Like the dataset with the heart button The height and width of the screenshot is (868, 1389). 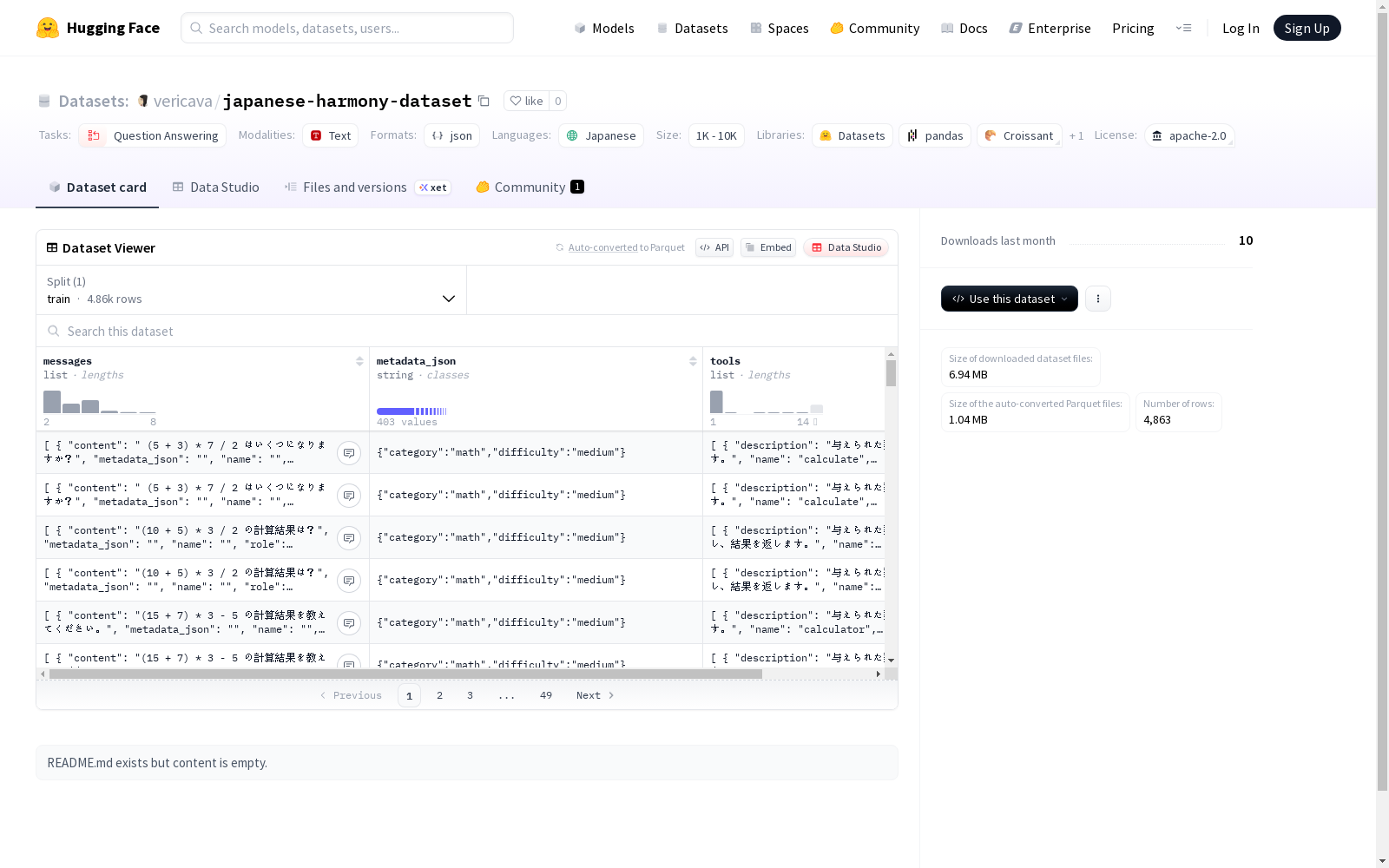pos(526,101)
